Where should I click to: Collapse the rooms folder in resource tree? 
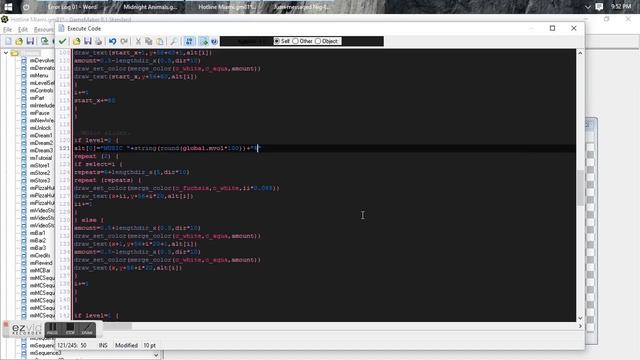coord(6,53)
